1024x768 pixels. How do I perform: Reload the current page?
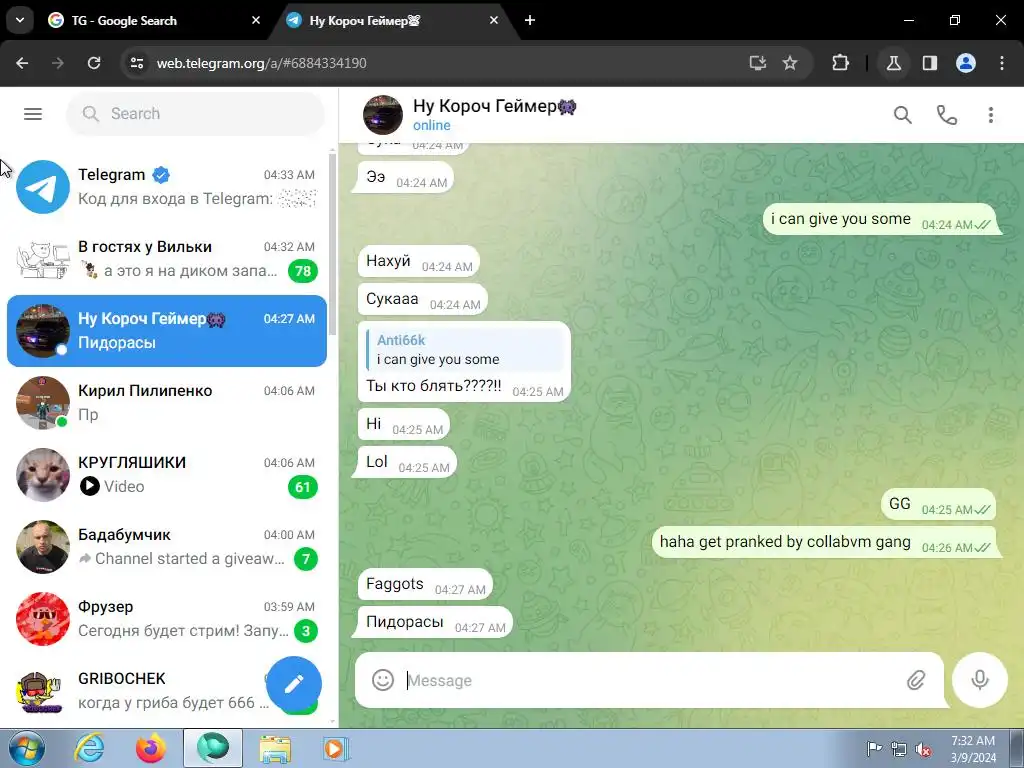tap(94, 63)
